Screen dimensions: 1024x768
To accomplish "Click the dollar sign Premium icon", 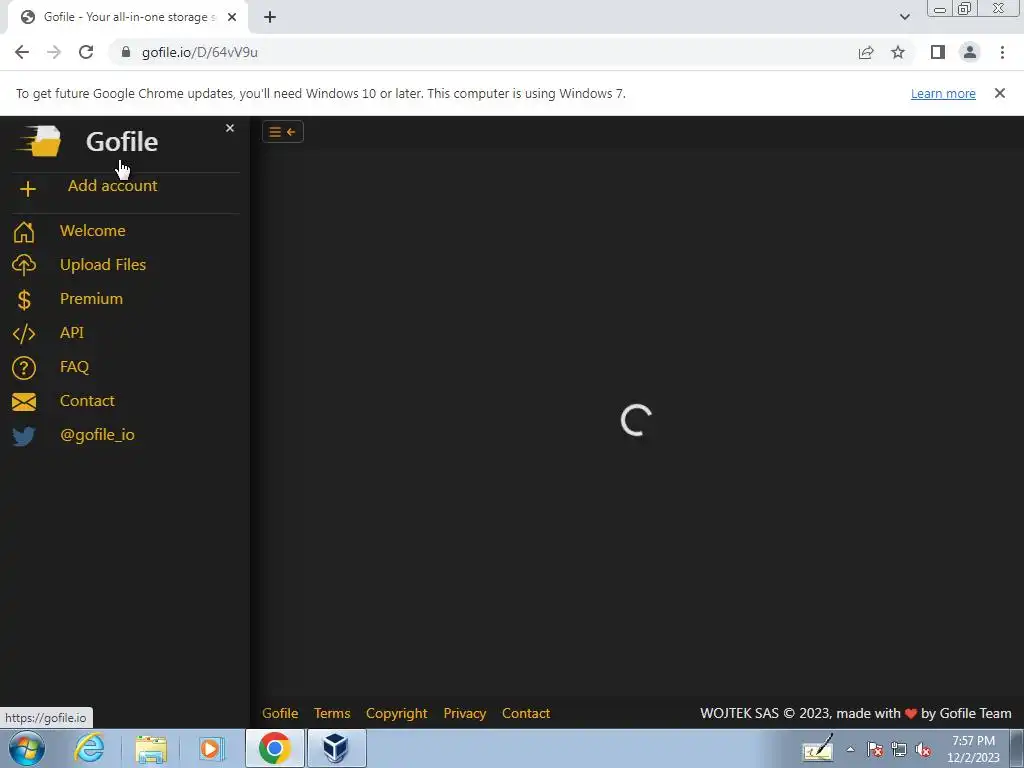I will click(24, 300).
